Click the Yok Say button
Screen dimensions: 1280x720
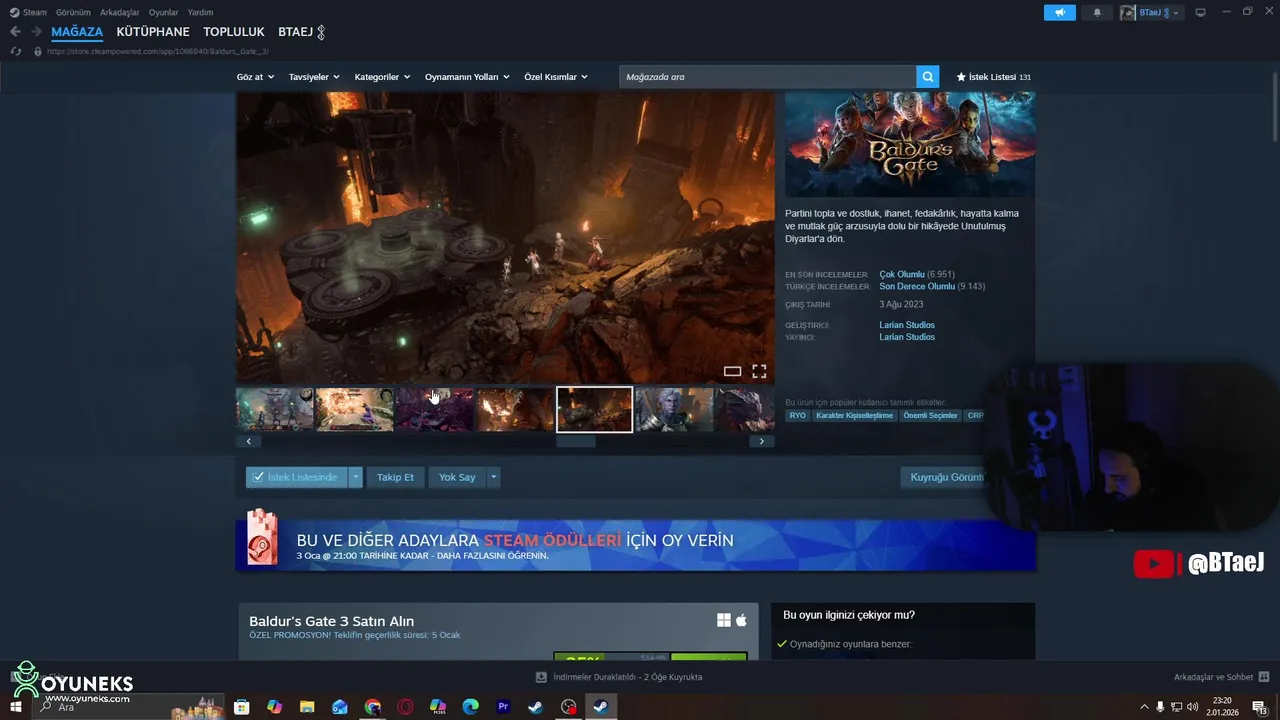(457, 477)
